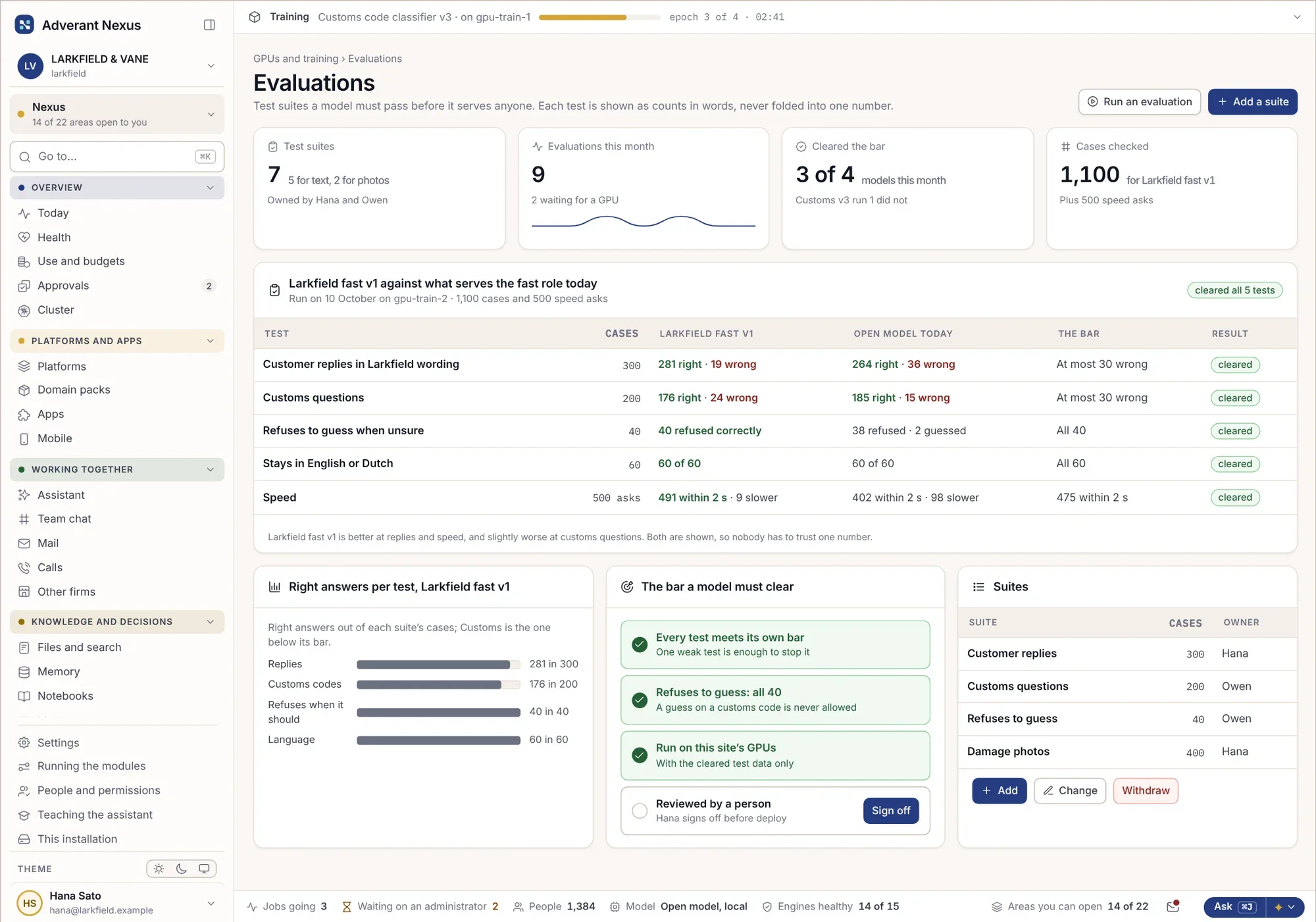The image size is (1316, 922).
Task: Click the Calls phone icon
Action: click(x=24, y=567)
